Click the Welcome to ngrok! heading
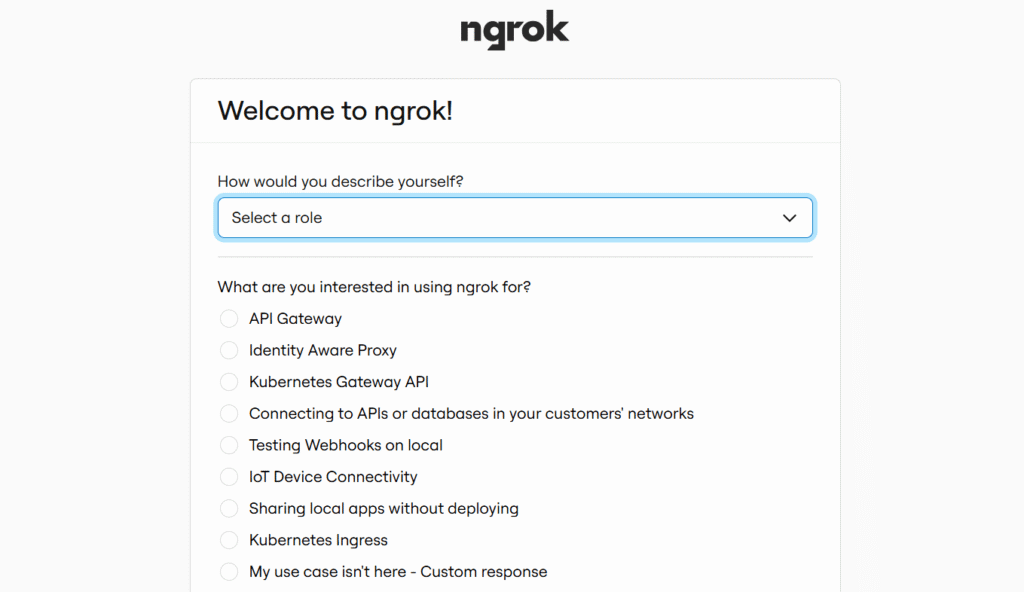1024x592 pixels. [x=335, y=111]
